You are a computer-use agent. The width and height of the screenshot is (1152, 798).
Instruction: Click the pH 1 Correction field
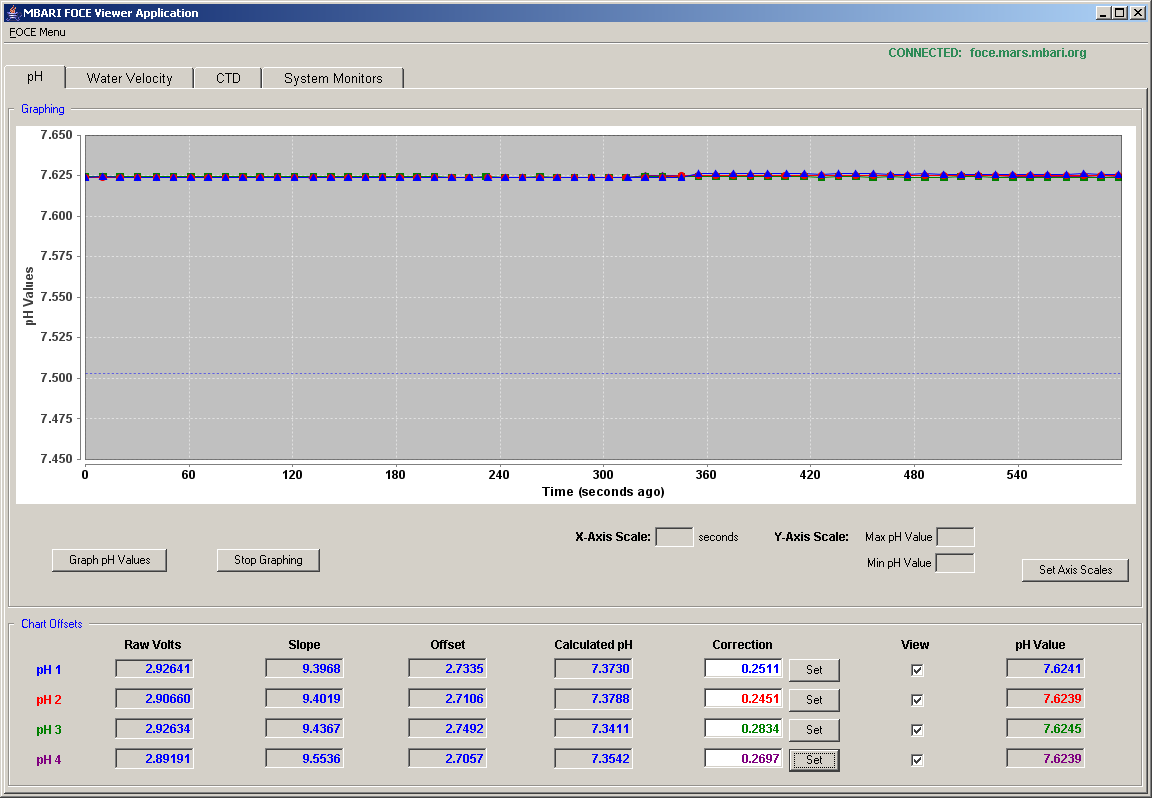point(743,669)
